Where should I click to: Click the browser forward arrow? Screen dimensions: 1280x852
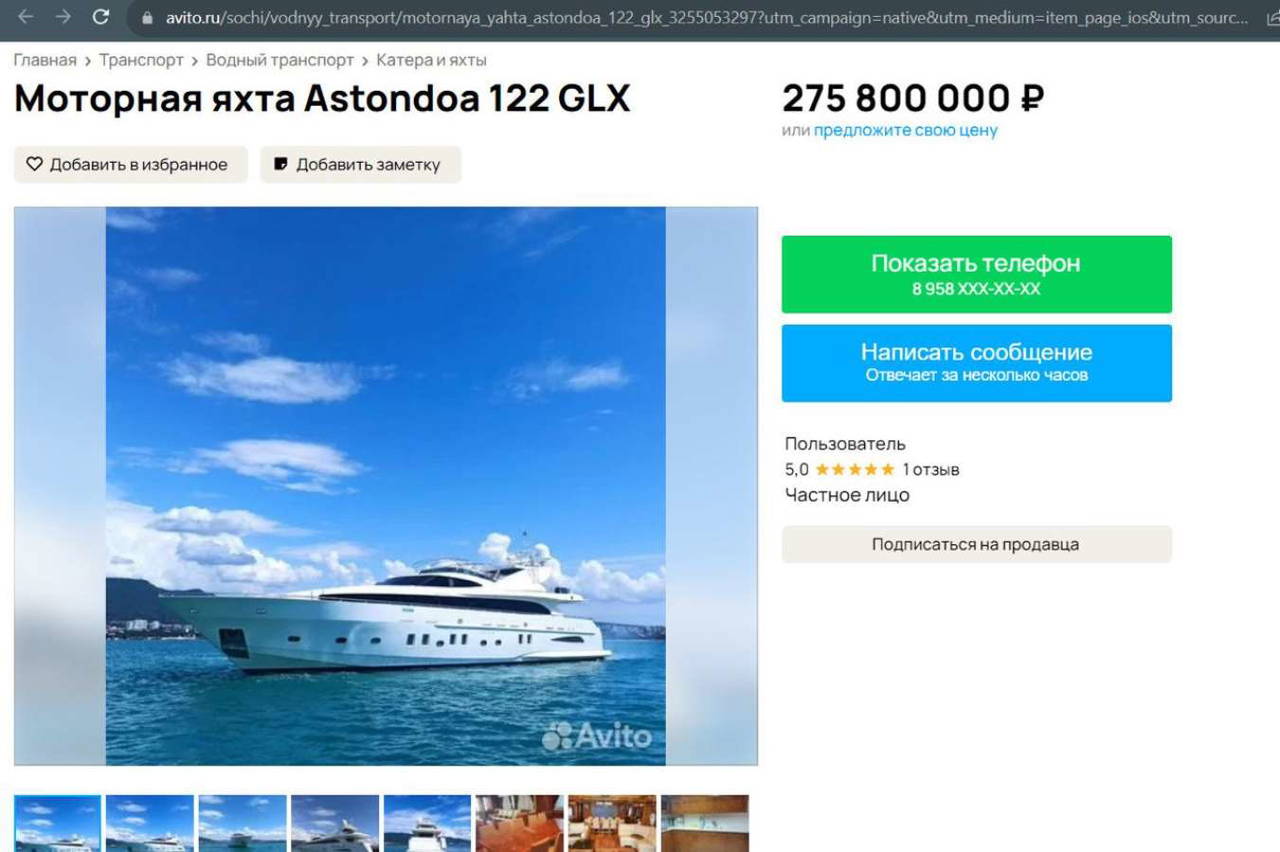point(63,17)
